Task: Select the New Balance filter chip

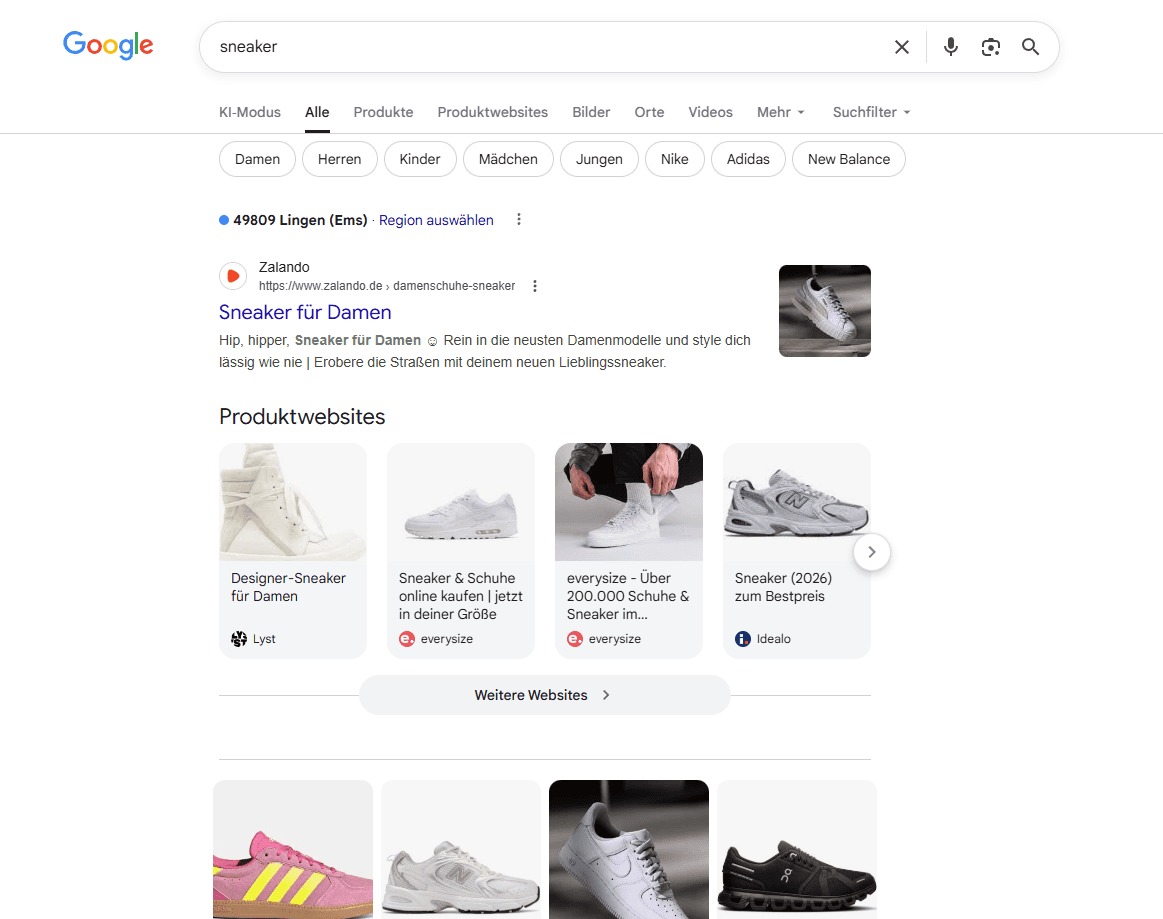Action: (849, 159)
